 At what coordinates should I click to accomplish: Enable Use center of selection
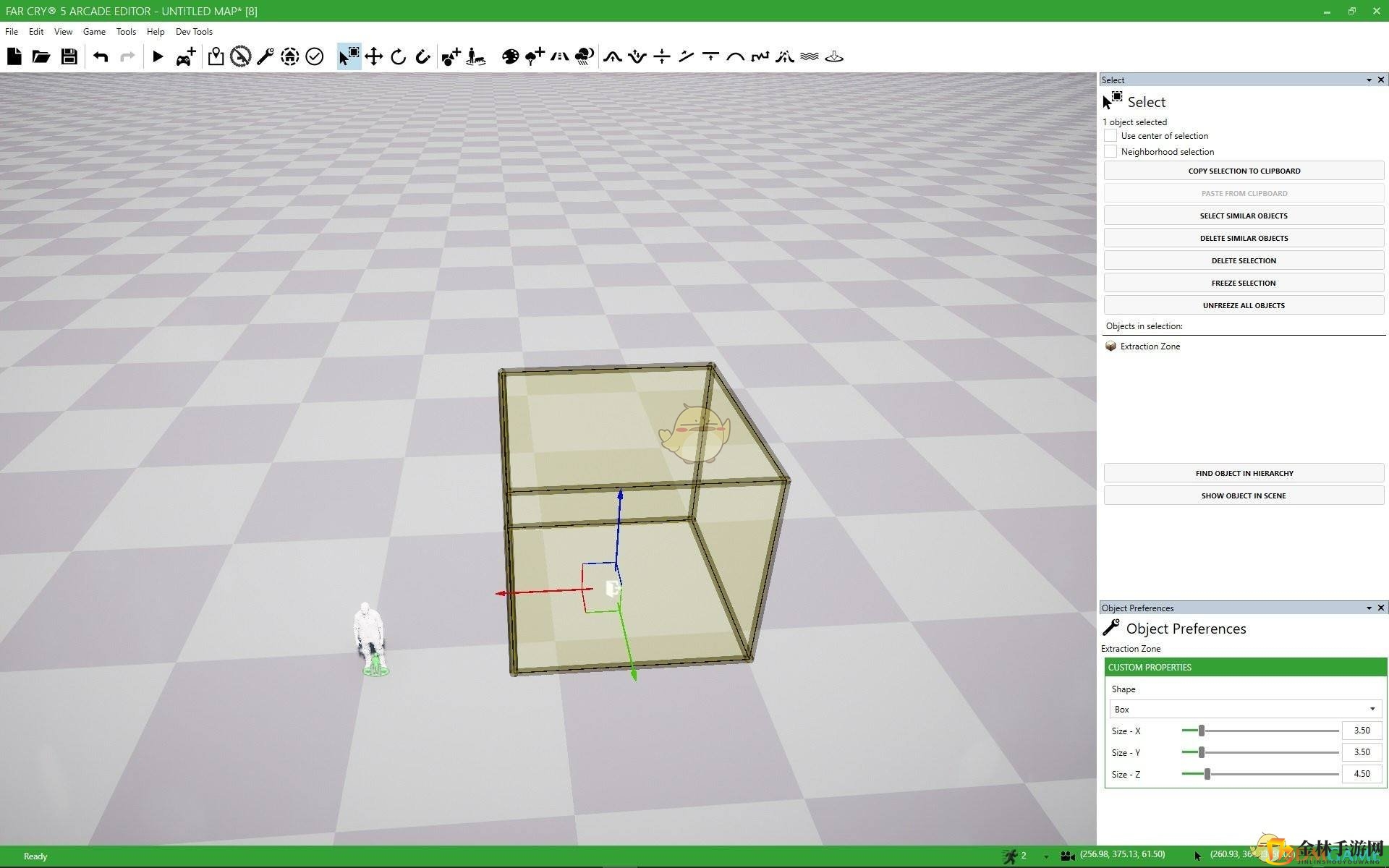point(1110,135)
